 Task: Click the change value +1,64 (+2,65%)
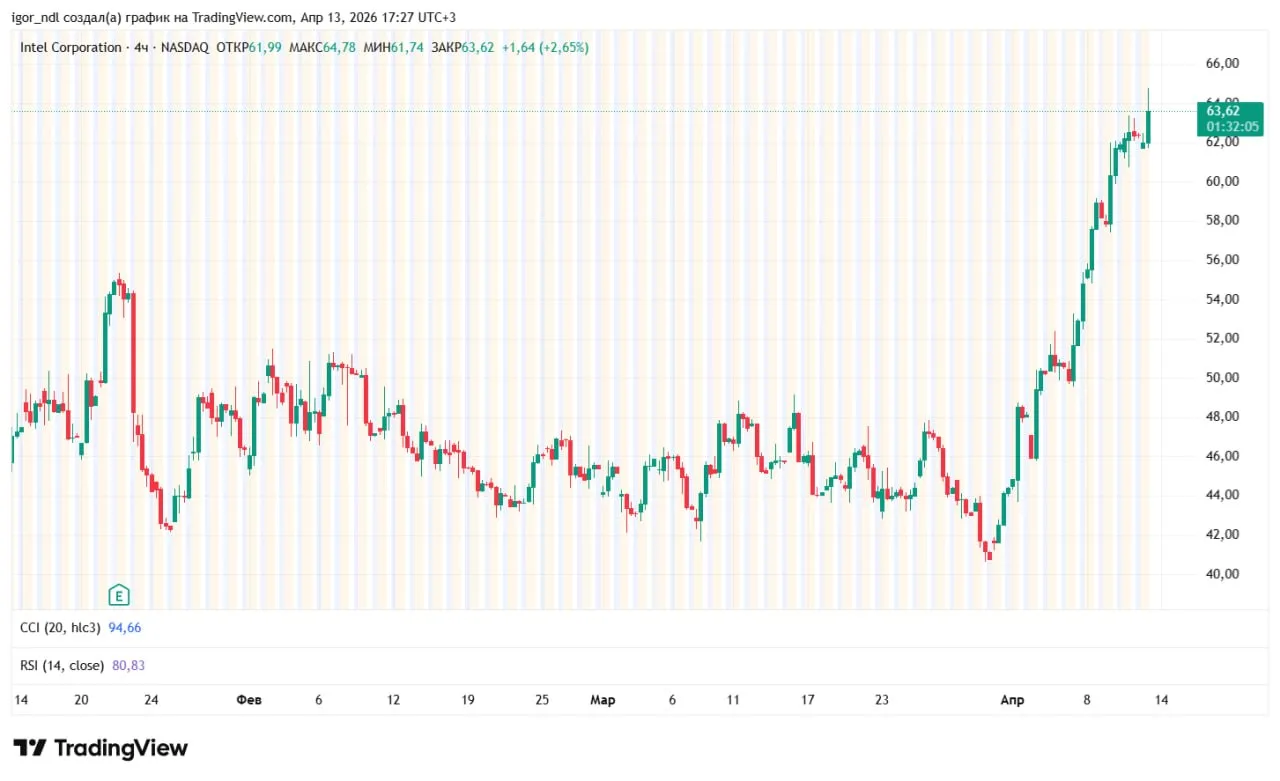[x=545, y=47]
